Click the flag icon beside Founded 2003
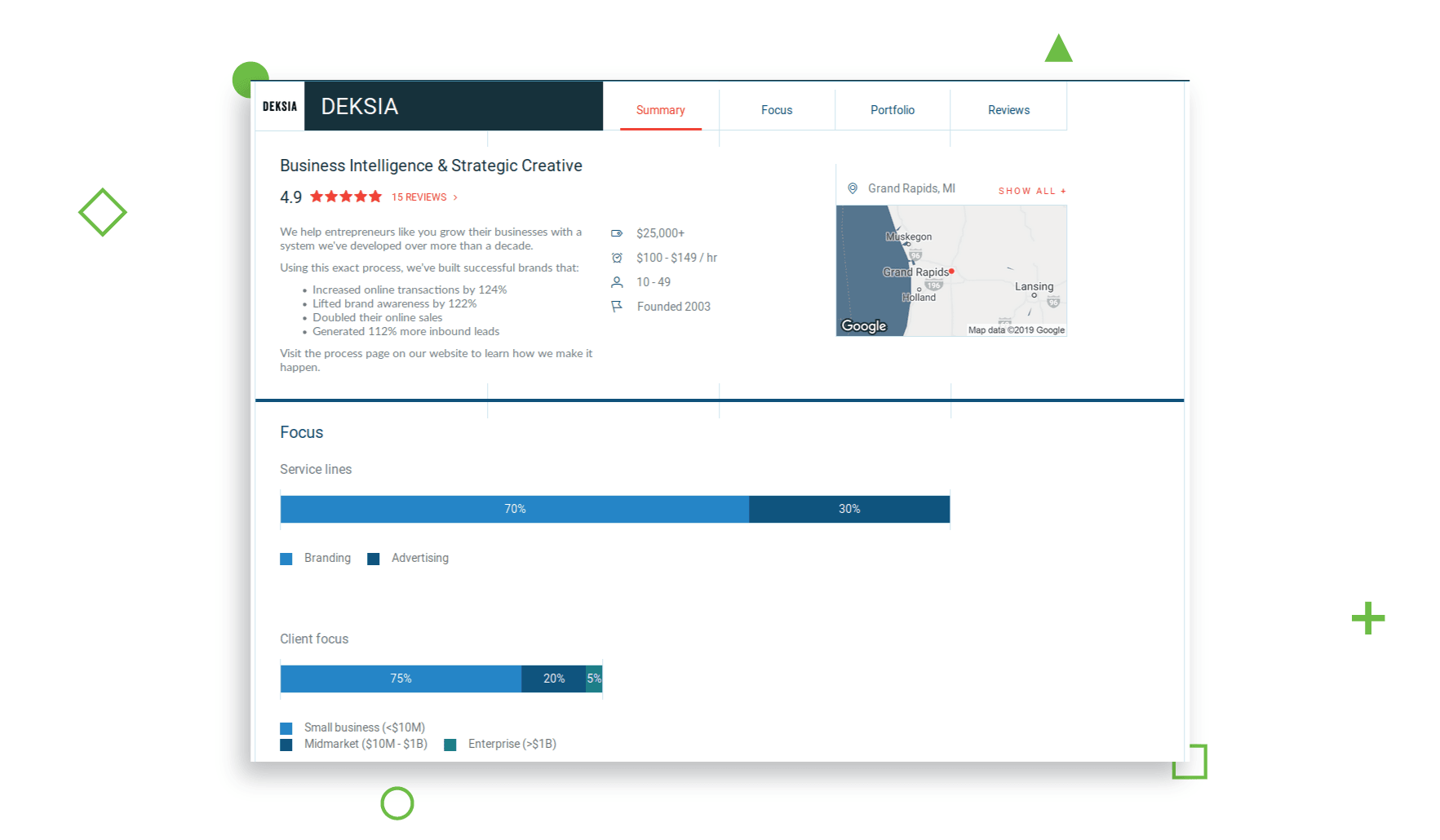The height and width of the screenshot is (840, 1440). pyautogui.click(x=617, y=307)
